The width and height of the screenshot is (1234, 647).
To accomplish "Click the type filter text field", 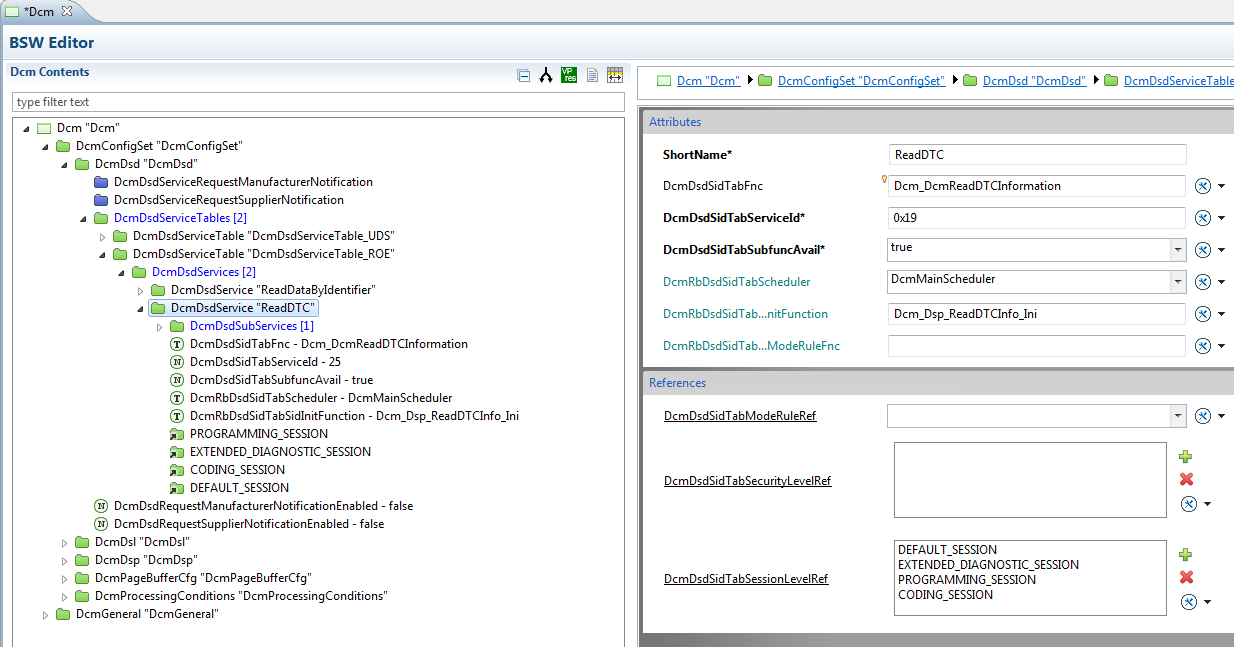I will pos(317,102).
